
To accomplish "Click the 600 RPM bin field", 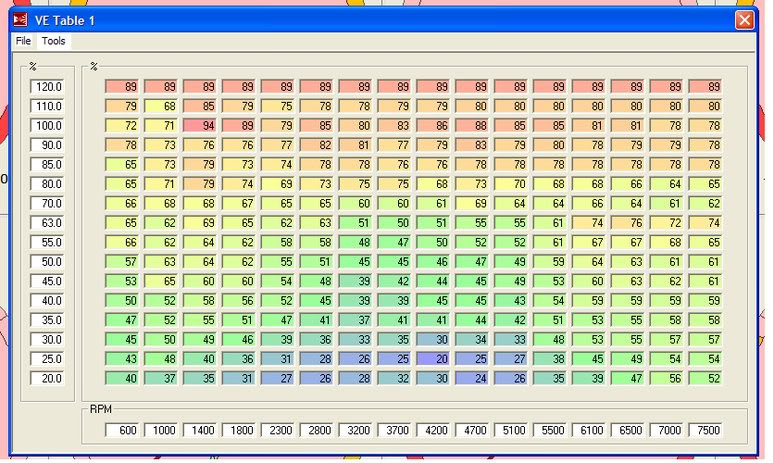I will pyautogui.click(x=122, y=430).
